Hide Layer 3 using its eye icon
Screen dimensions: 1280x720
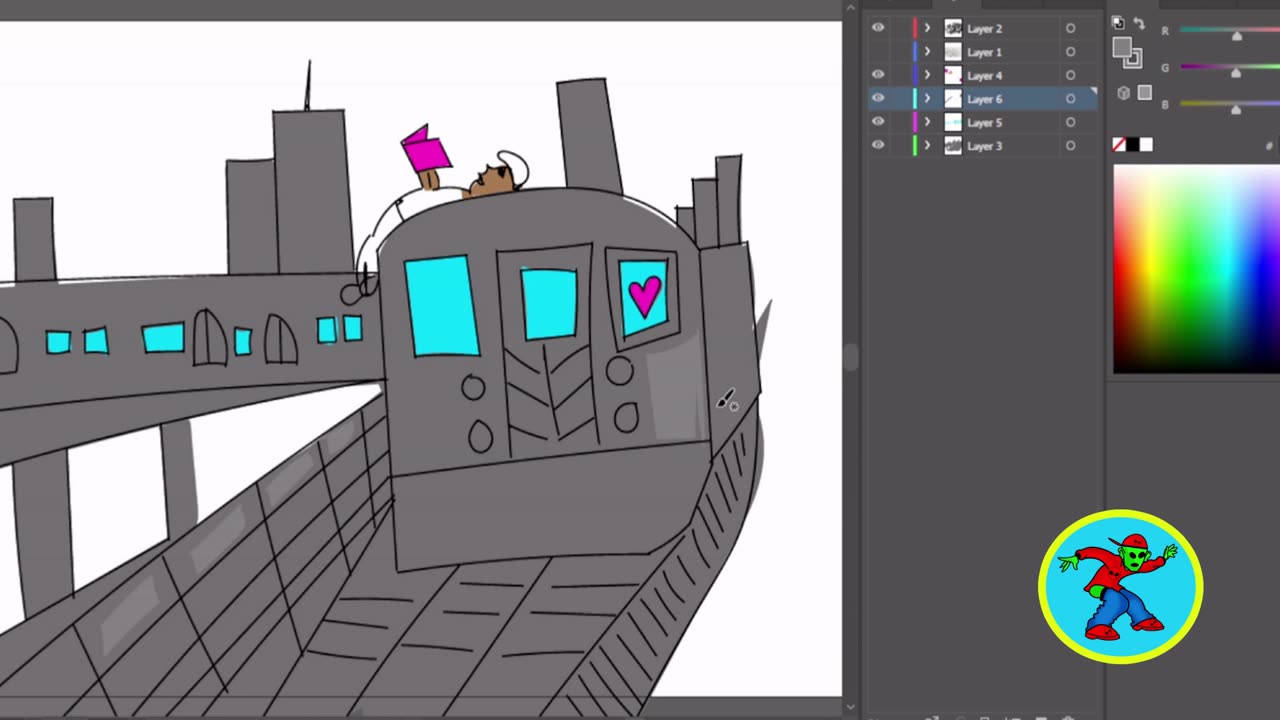click(x=878, y=146)
